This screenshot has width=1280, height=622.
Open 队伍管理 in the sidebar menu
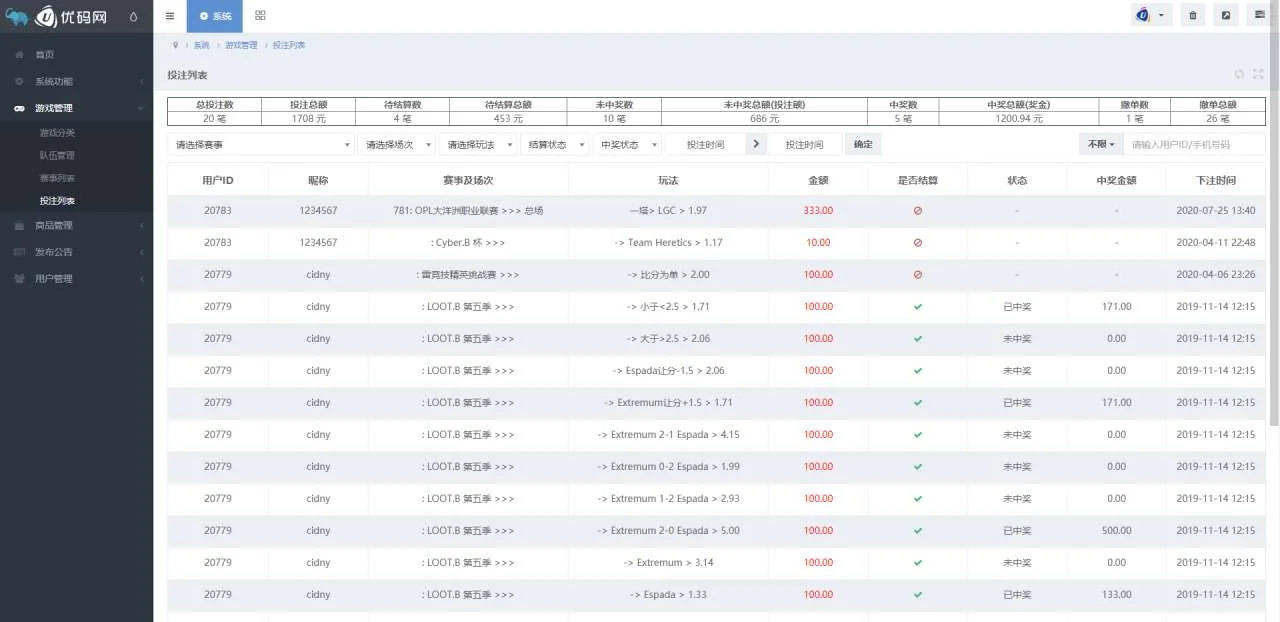point(57,155)
